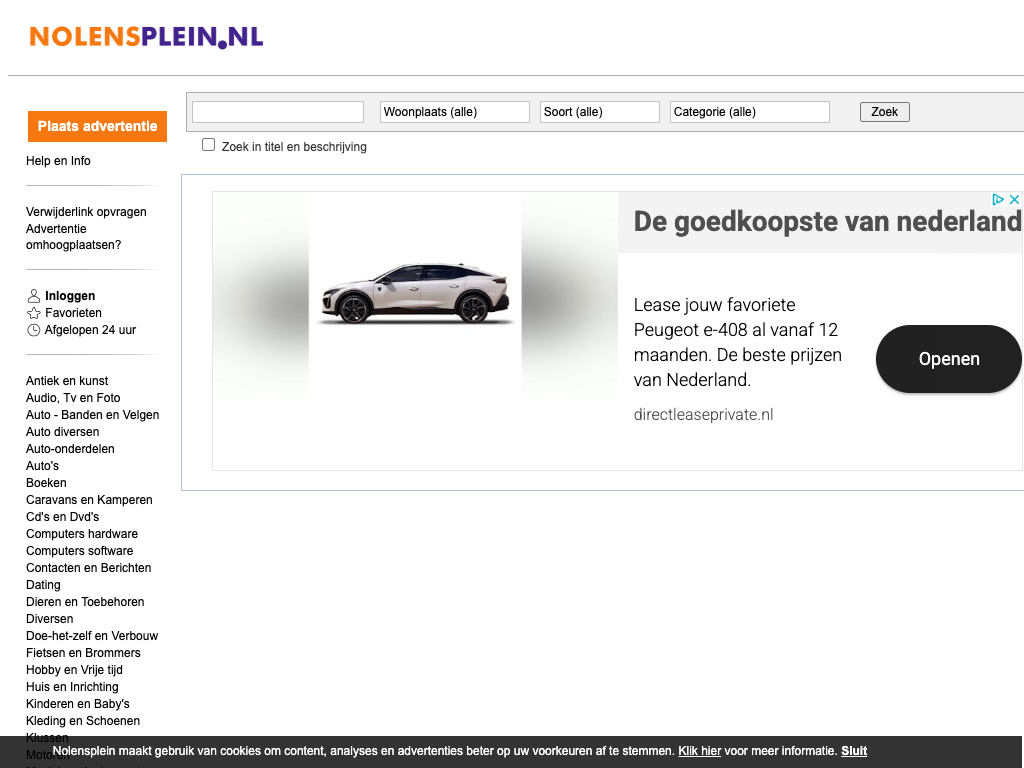The height and width of the screenshot is (768, 1024).
Task: Click the Peugeot car image in the ad
Action: point(414,293)
